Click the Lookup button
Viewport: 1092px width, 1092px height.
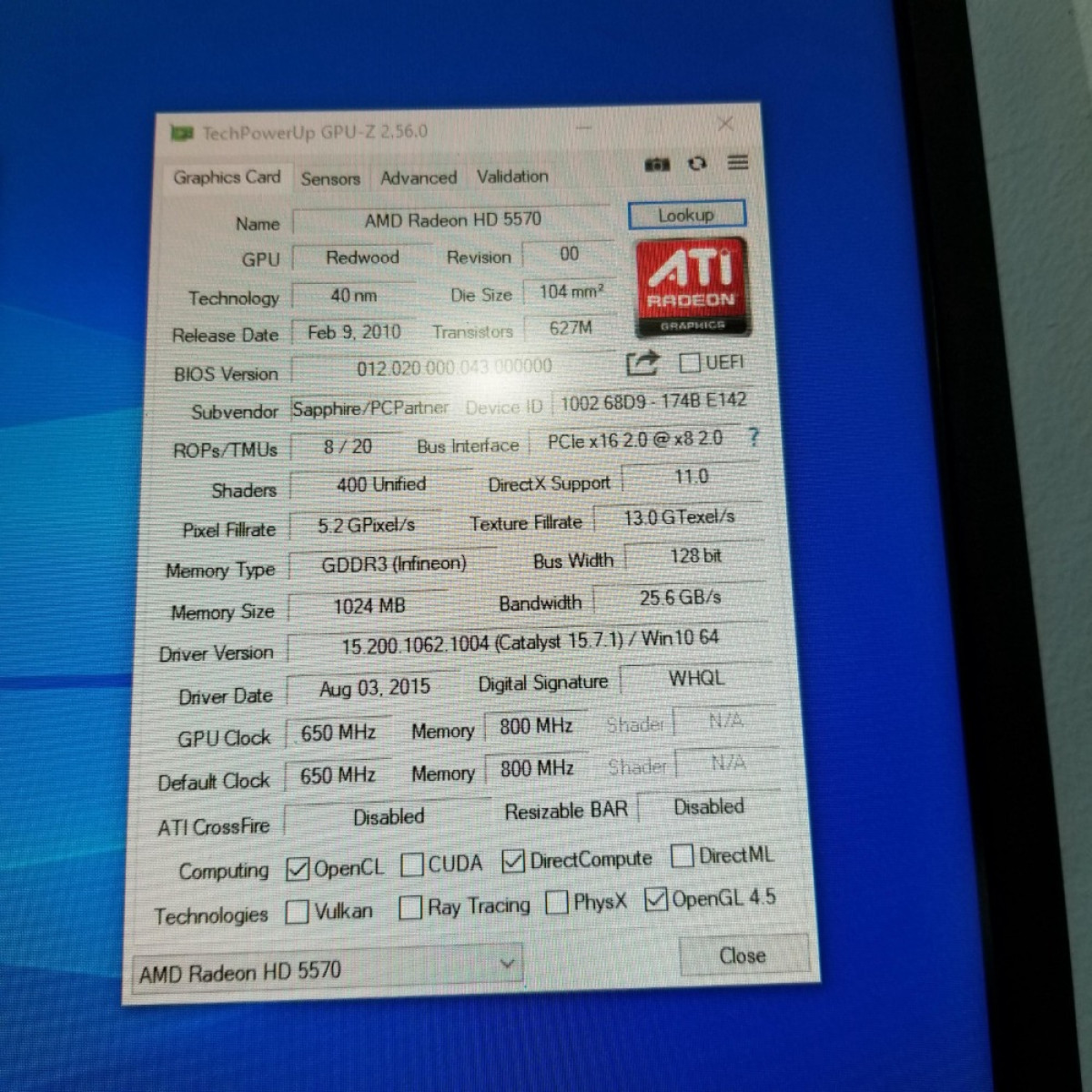tap(686, 215)
